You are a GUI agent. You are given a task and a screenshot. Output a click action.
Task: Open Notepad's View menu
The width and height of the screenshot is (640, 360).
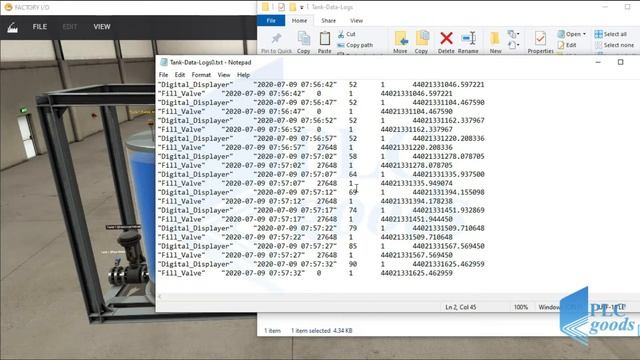[224, 75]
